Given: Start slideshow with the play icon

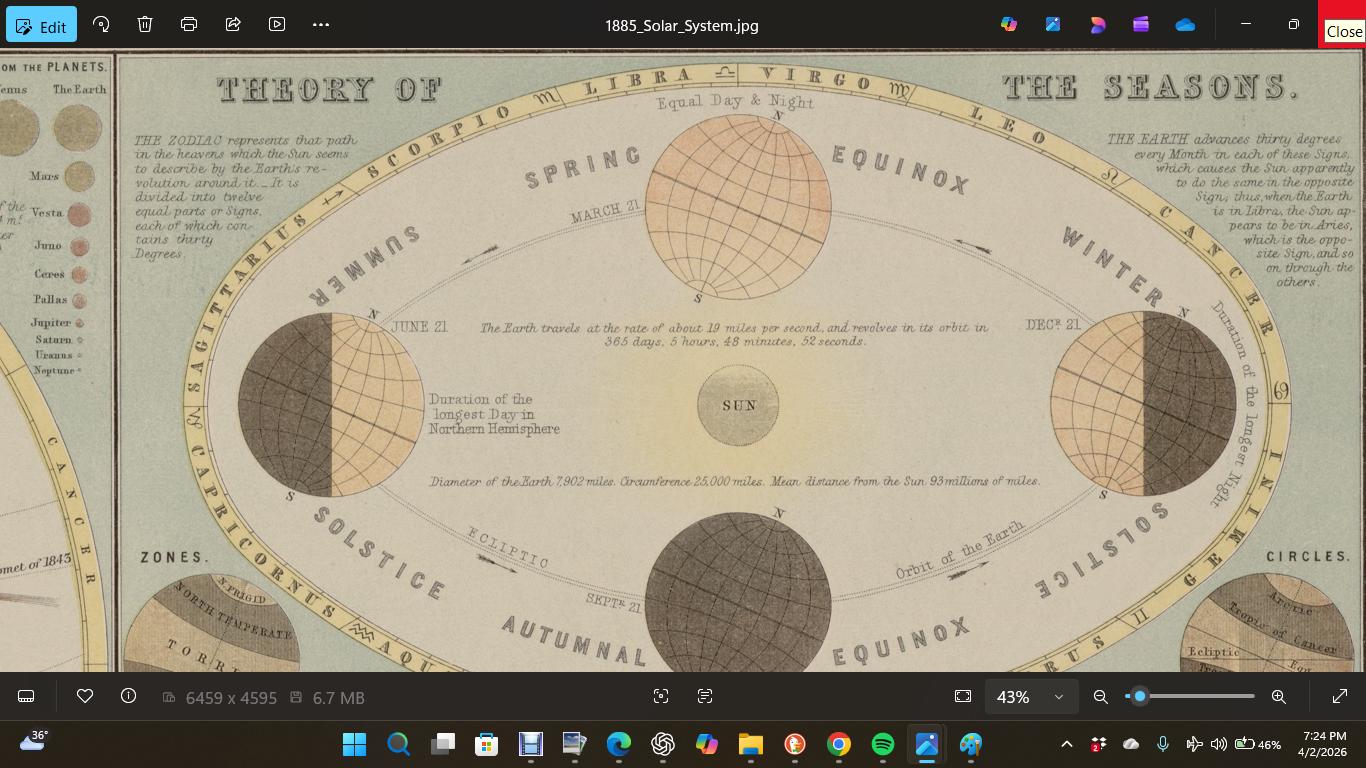Looking at the screenshot, I should click(x=277, y=24).
